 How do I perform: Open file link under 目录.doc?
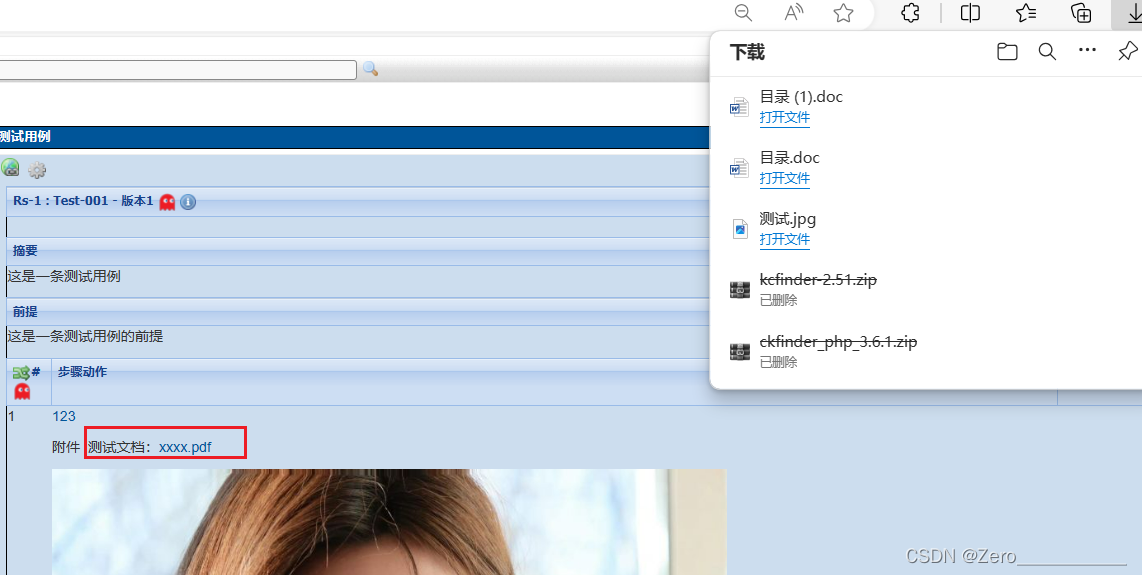pyautogui.click(x=784, y=179)
